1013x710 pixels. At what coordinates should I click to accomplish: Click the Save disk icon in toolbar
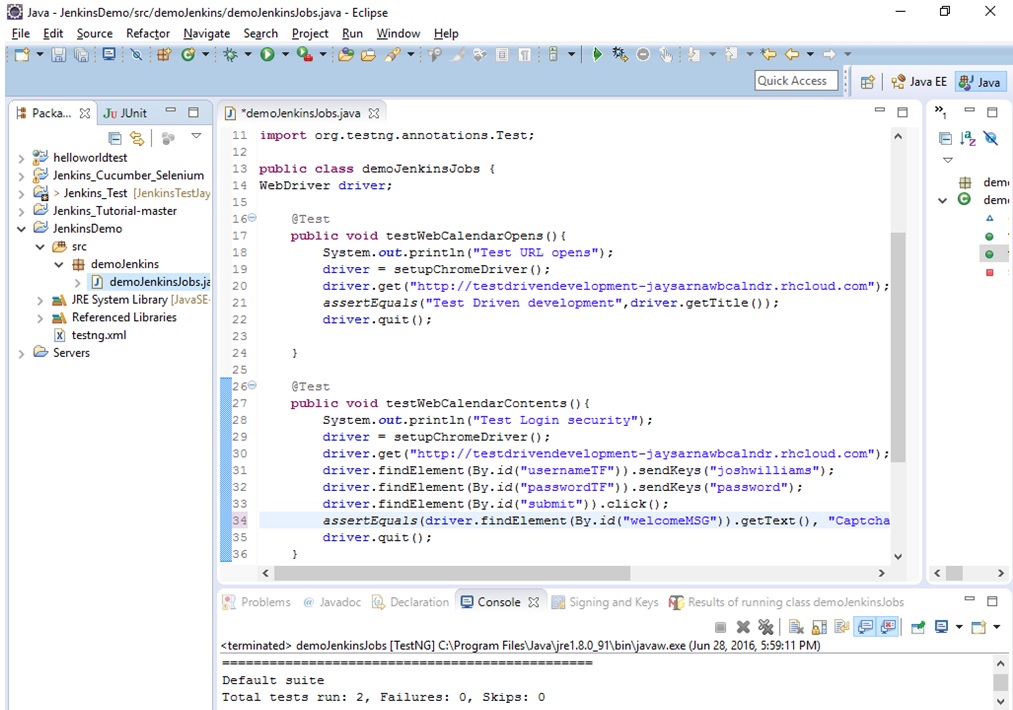click(x=58, y=54)
